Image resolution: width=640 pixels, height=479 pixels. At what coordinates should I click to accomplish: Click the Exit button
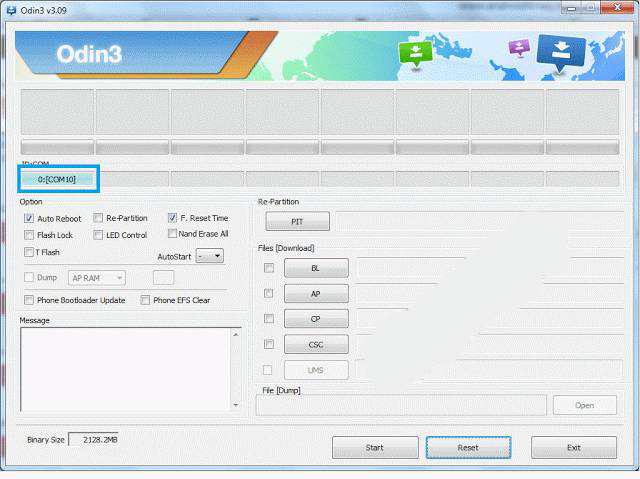574,448
